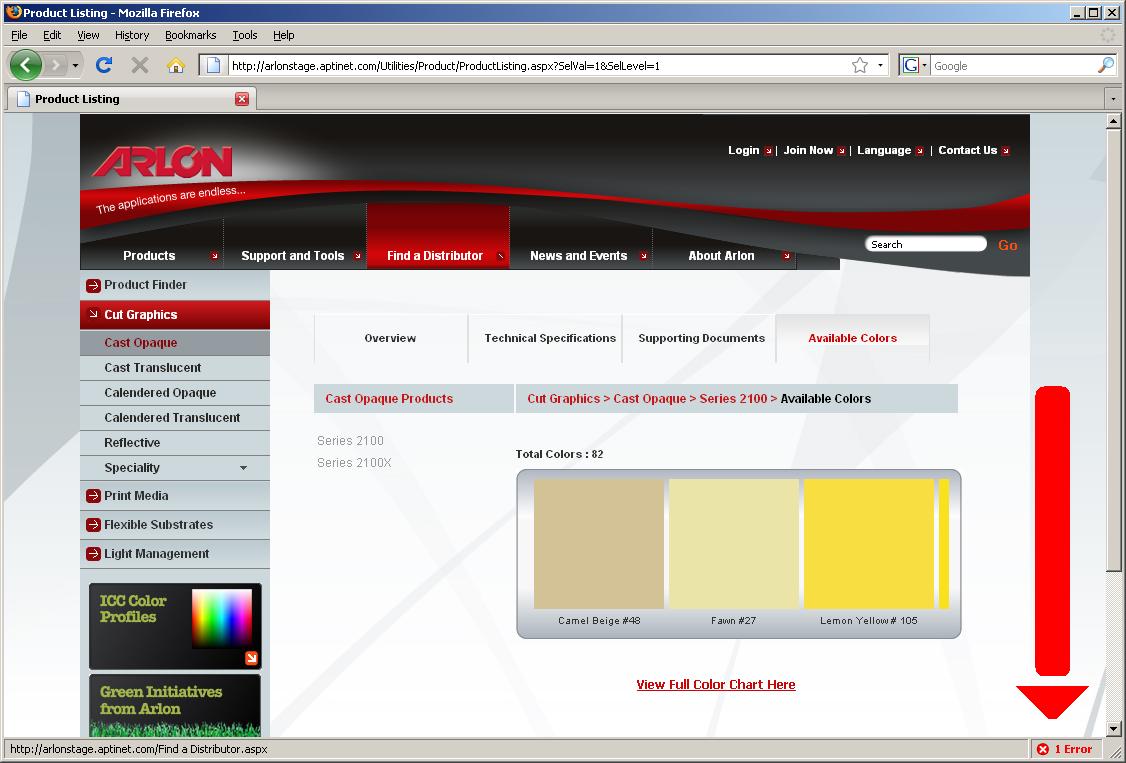Open the News and Events navigation menu

click(581, 256)
